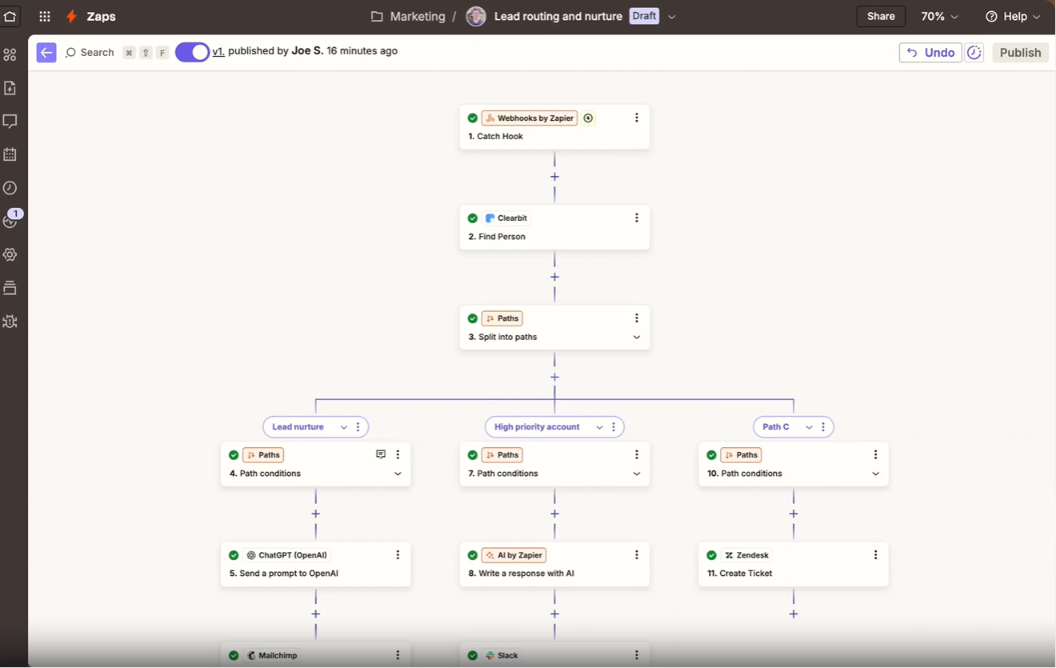
Task: Select the Zendesk Create Ticket step
Action: click(793, 564)
